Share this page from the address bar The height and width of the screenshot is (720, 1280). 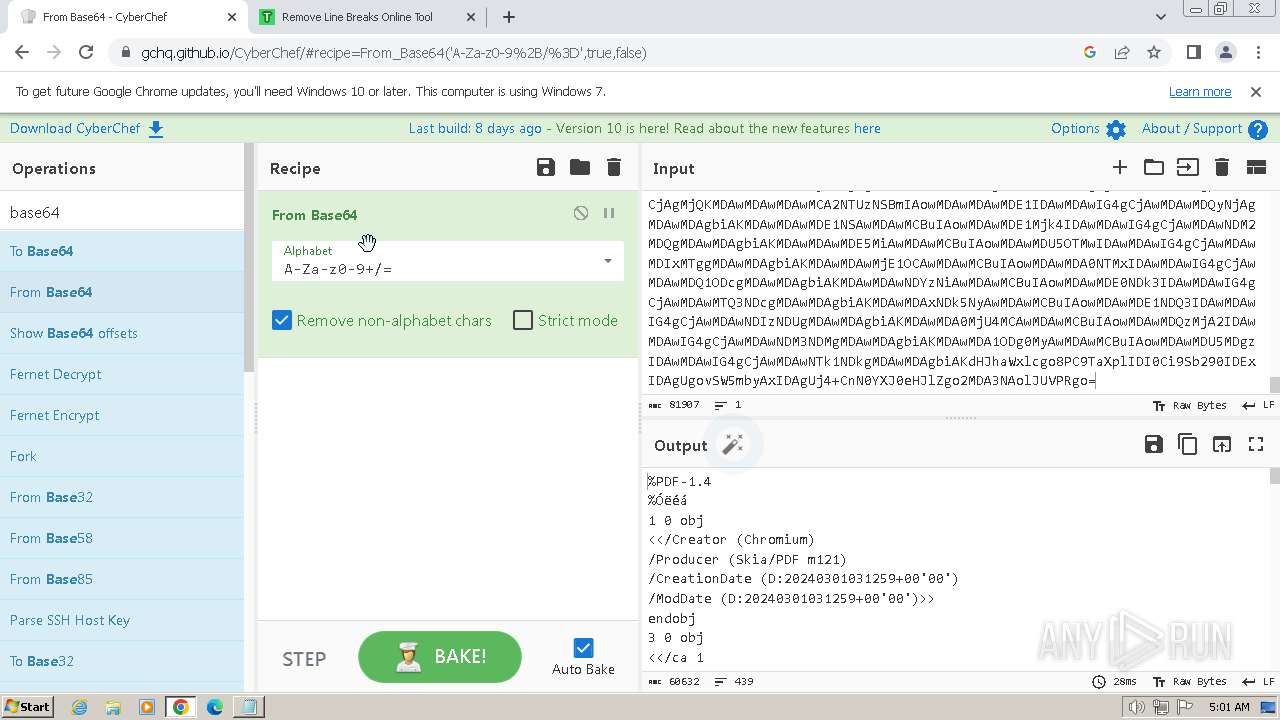coord(1122,52)
